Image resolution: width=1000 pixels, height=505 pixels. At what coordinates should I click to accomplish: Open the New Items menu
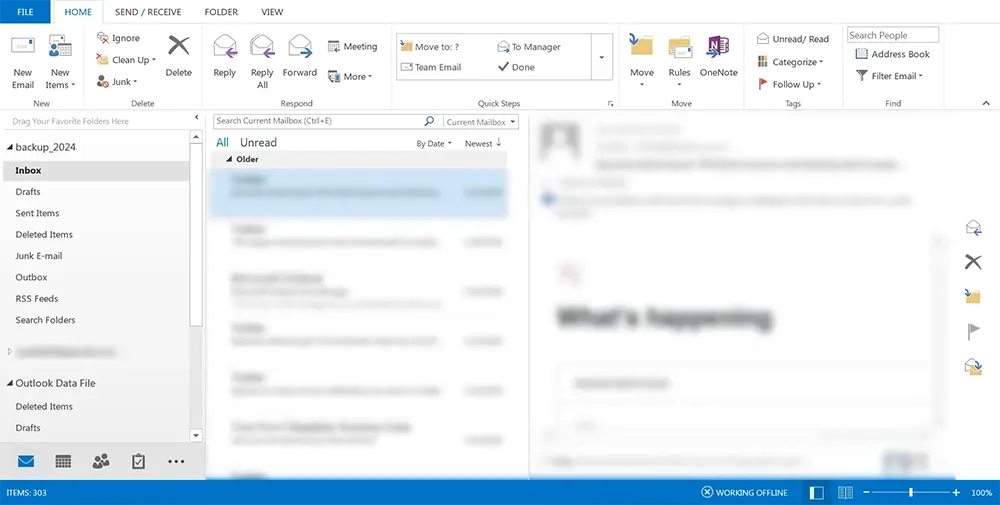tap(60, 62)
